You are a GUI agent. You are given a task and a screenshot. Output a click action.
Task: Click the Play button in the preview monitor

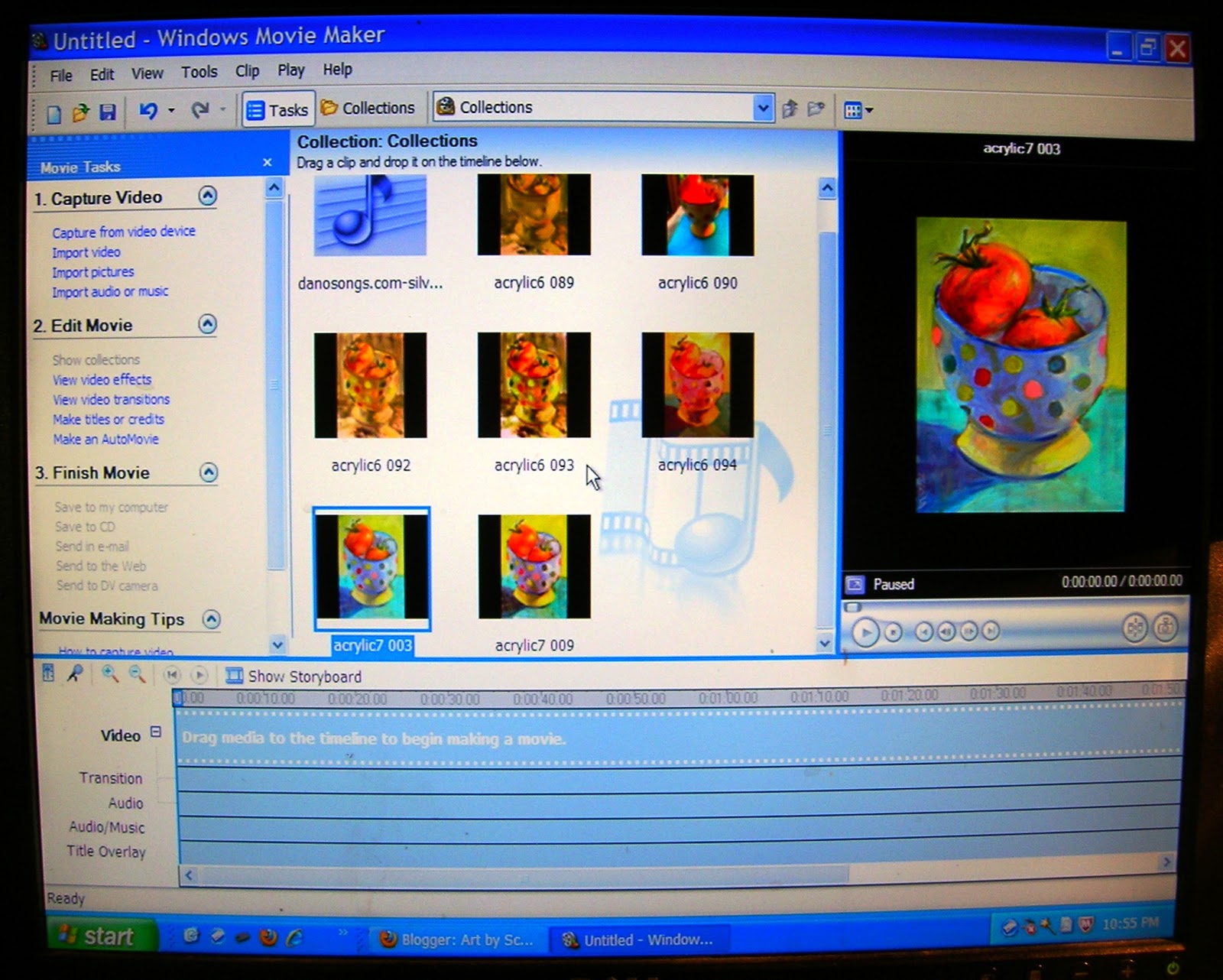[865, 633]
